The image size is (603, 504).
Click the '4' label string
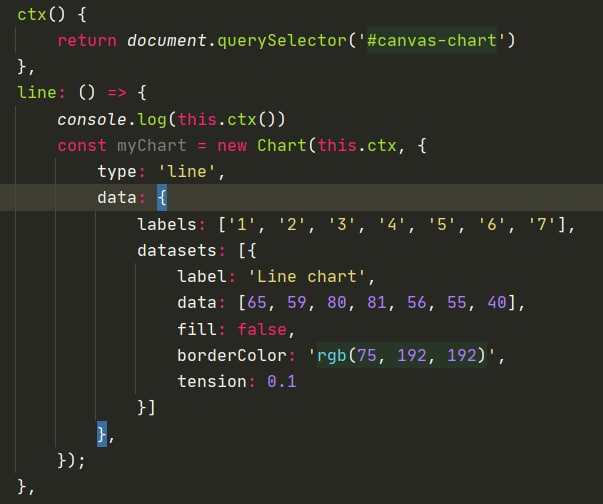click(x=392, y=224)
